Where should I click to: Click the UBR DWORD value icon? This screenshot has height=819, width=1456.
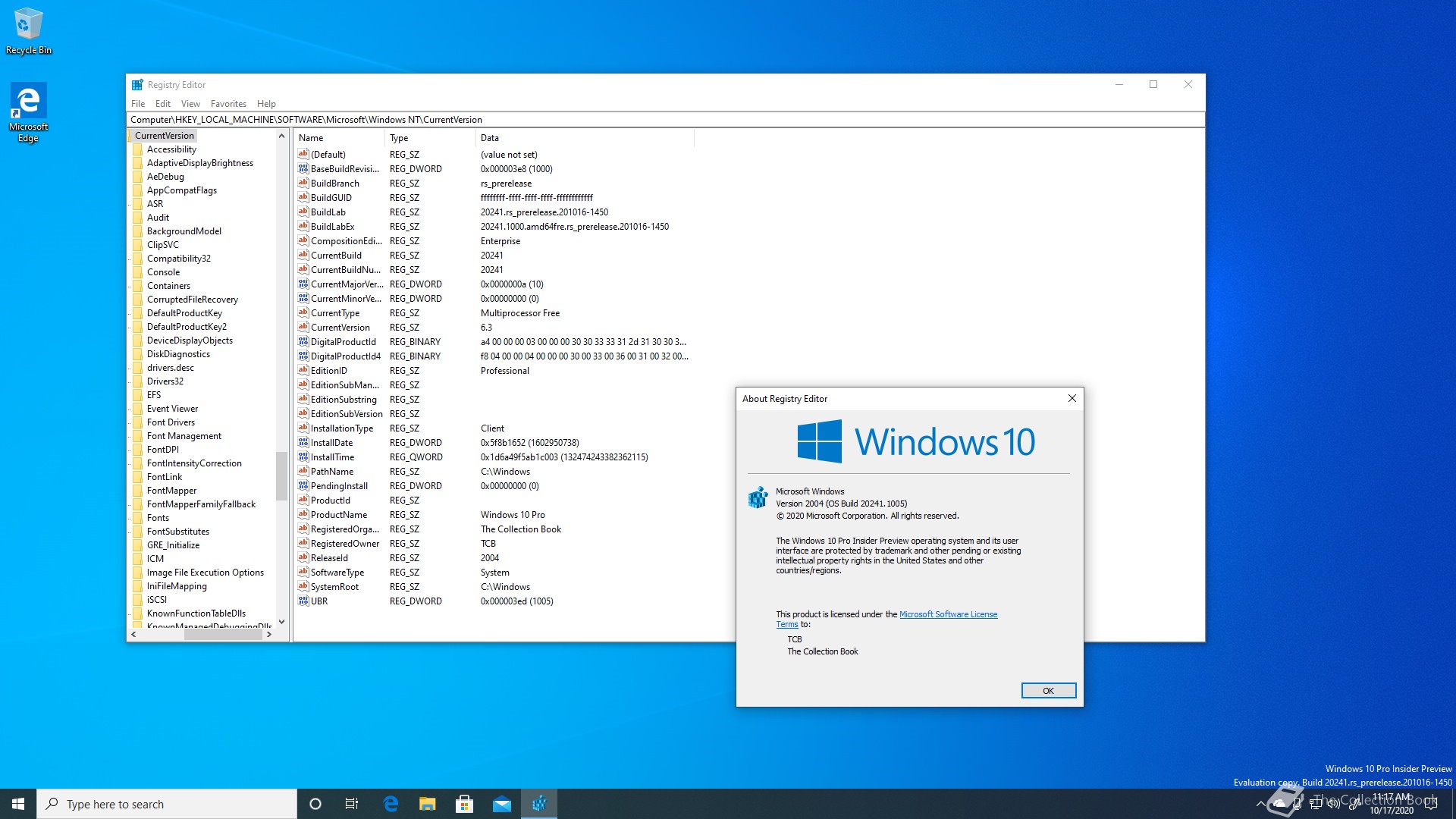pyautogui.click(x=303, y=601)
